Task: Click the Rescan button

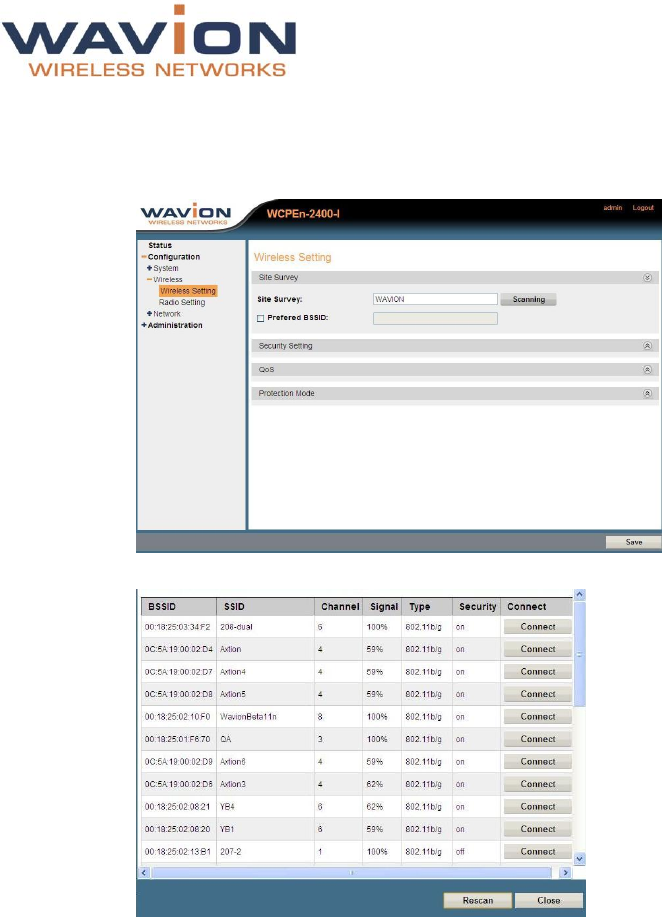Action: coord(478,901)
